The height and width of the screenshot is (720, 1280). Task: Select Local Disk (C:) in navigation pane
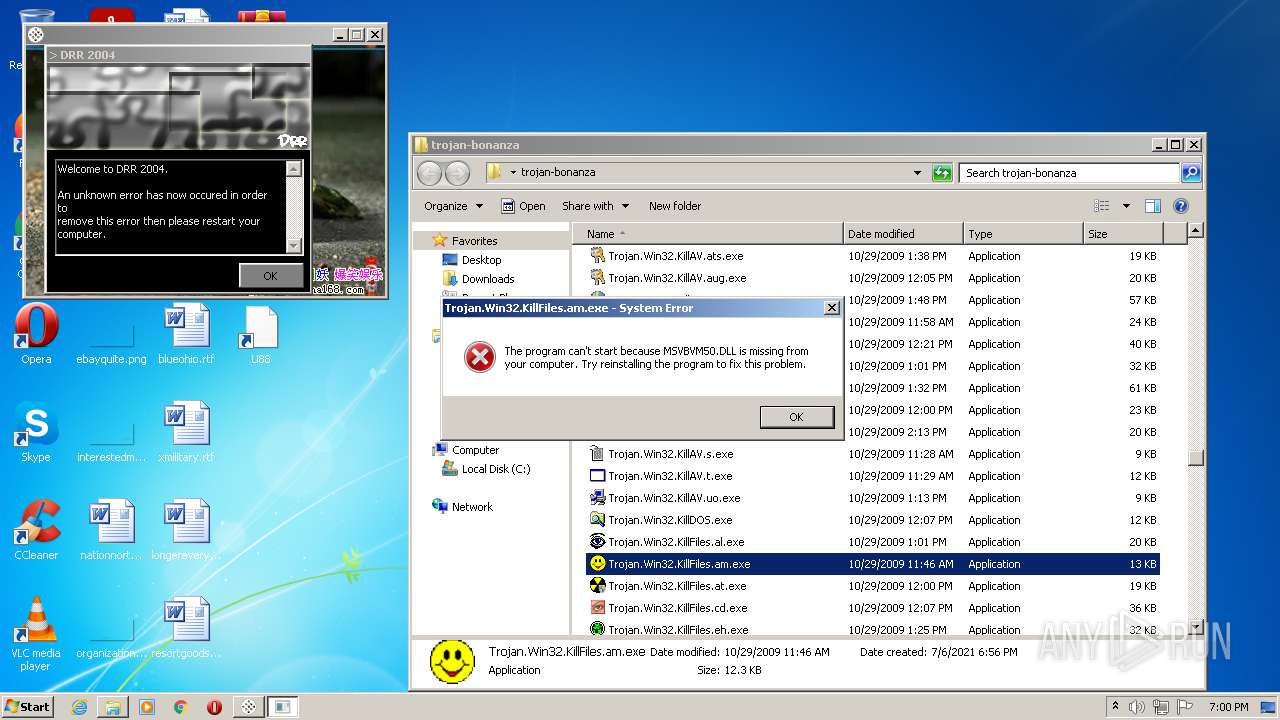click(x=487, y=469)
